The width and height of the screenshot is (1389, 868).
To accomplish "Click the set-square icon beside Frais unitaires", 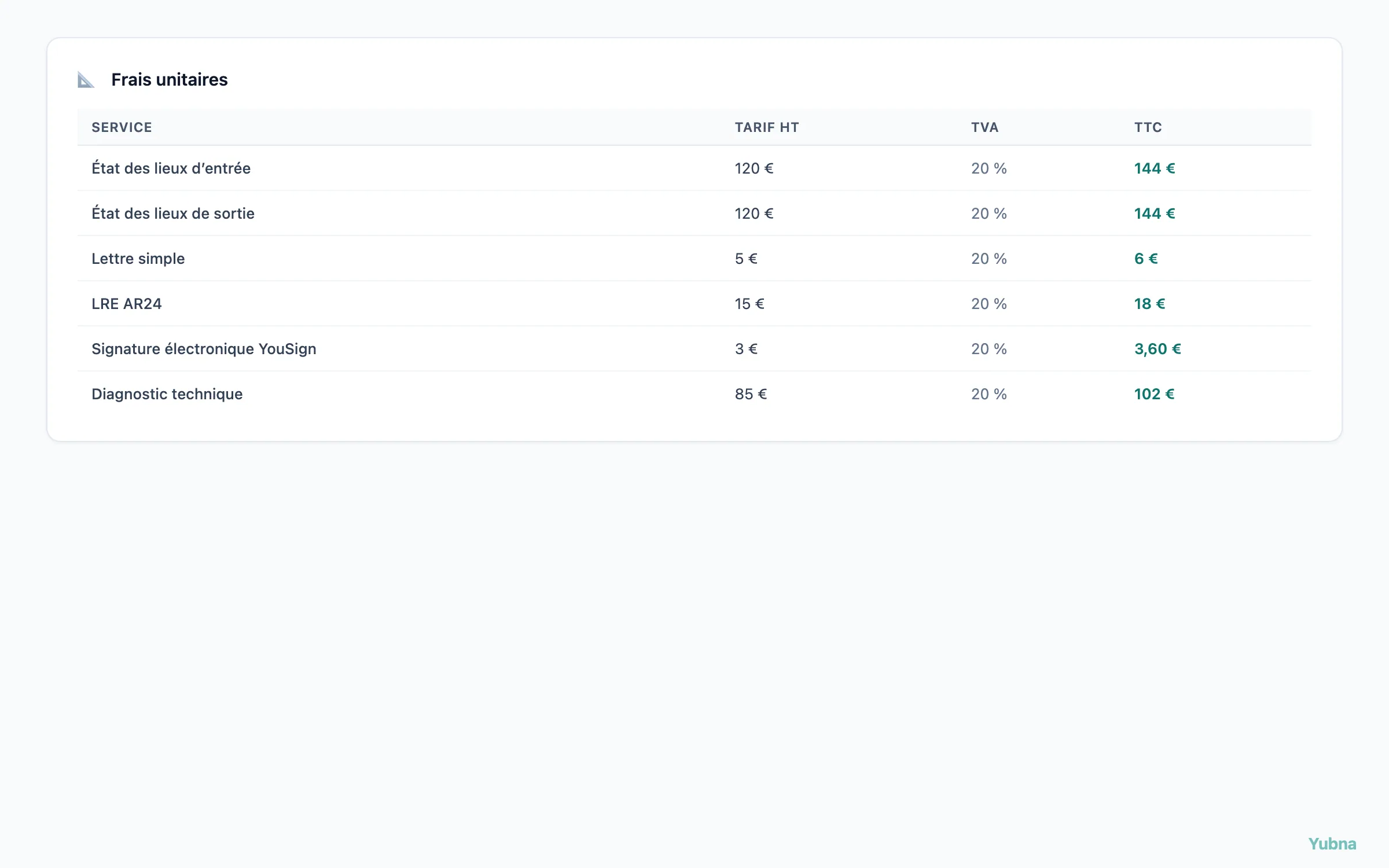I will point(86,80).
